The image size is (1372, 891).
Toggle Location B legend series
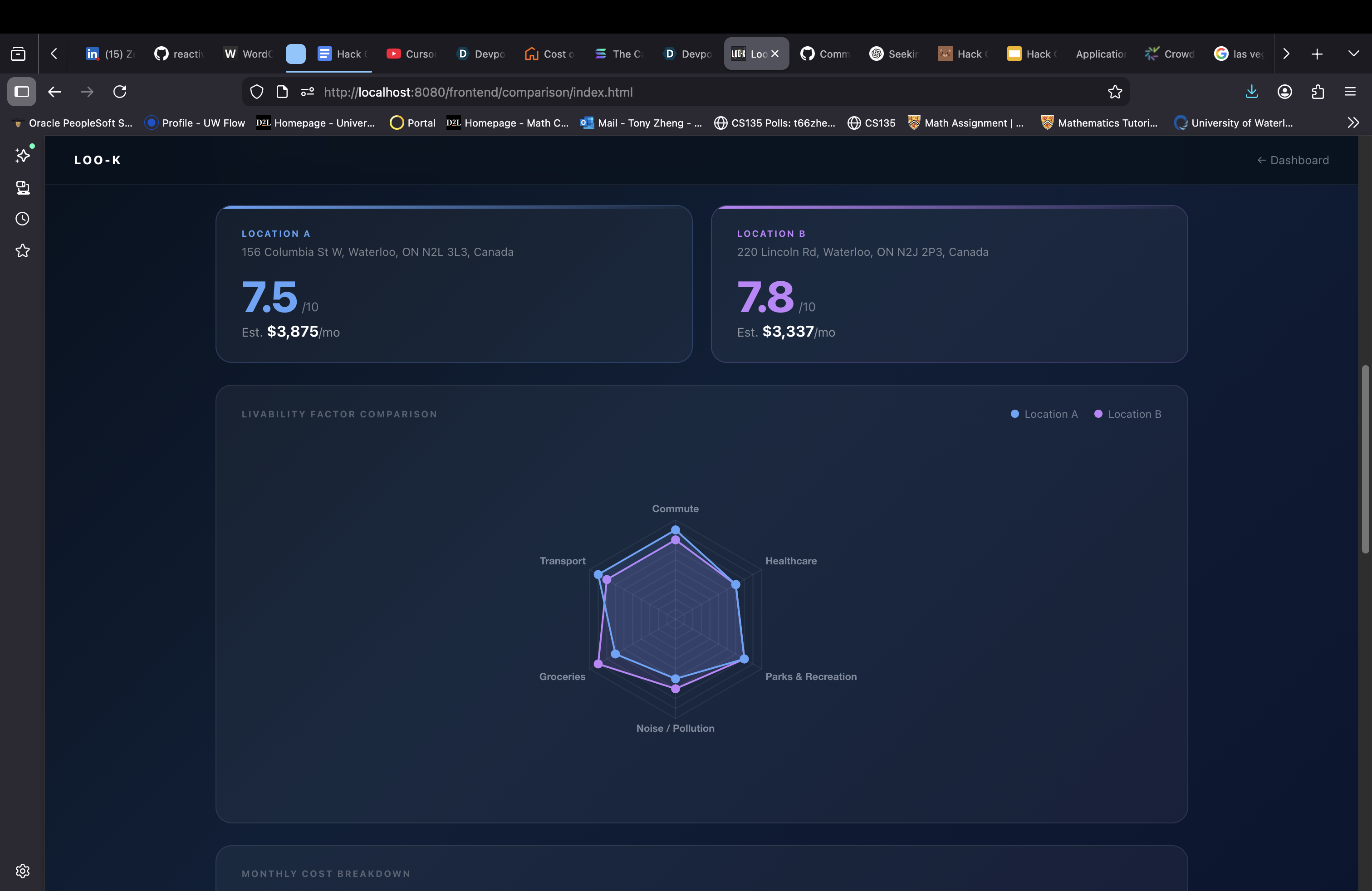[x=1127, y=414]
